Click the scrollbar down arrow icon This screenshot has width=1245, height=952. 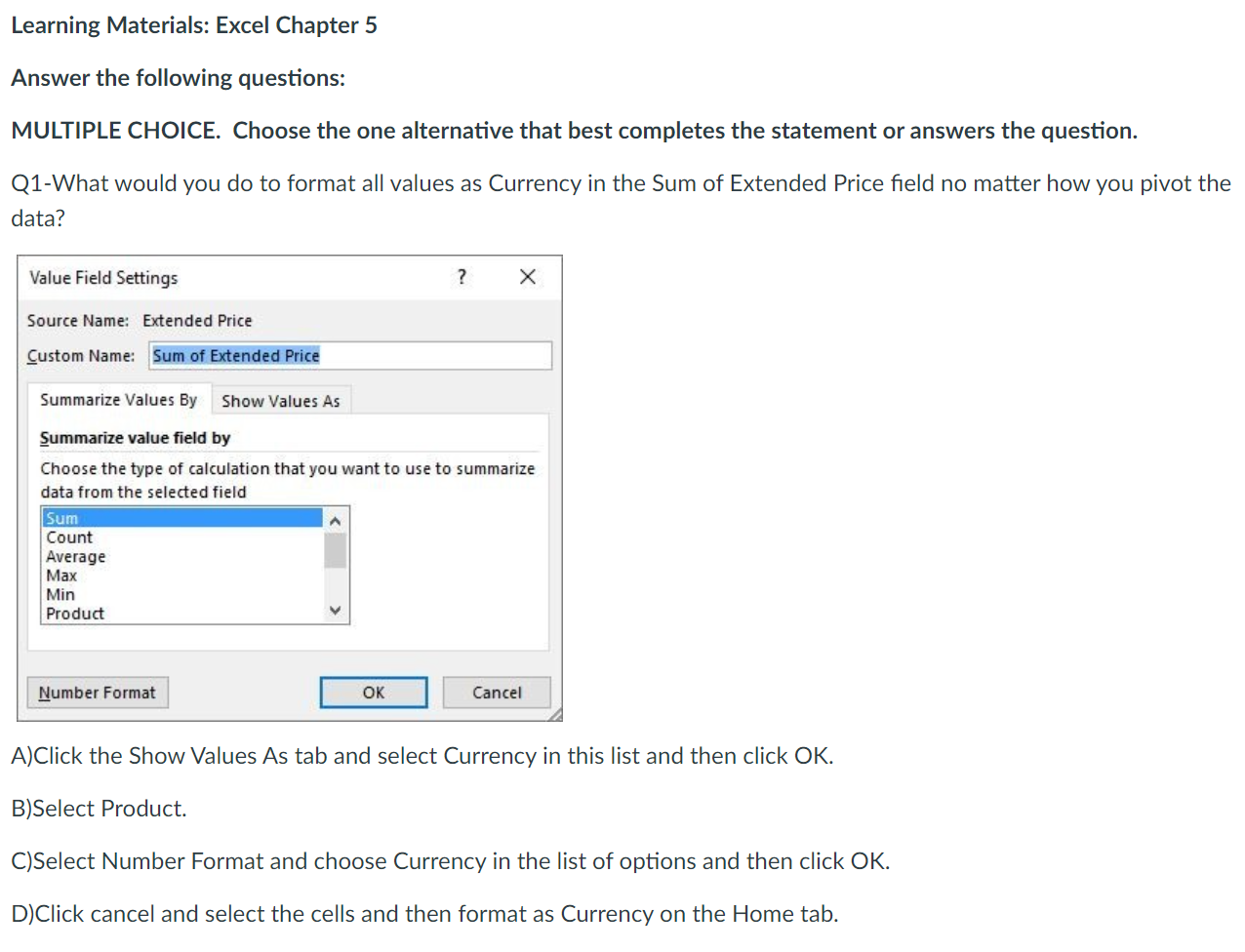[x=336, y=611]
